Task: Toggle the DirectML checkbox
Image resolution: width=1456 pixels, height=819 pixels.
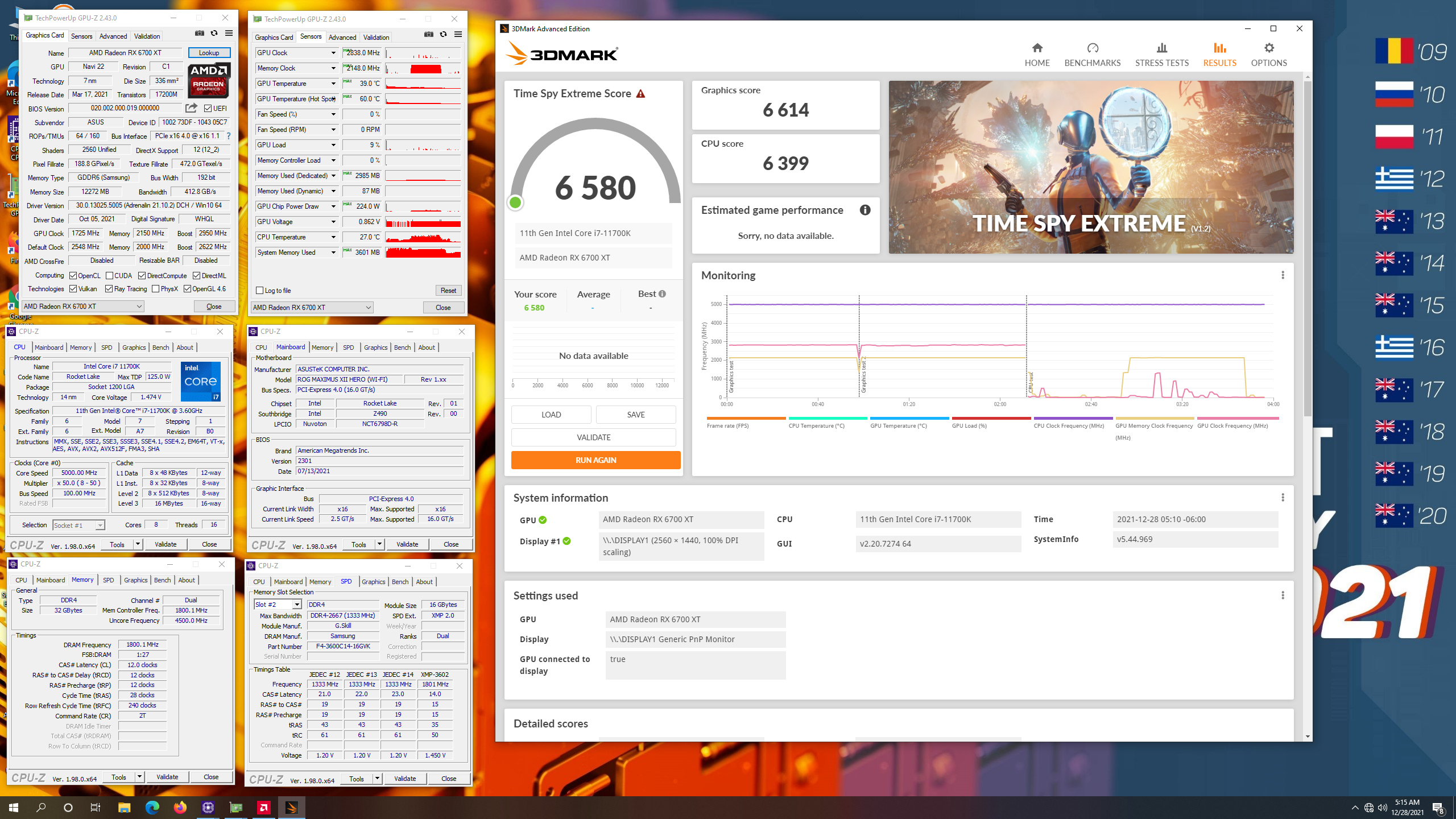Action: [x=196, y=275]
